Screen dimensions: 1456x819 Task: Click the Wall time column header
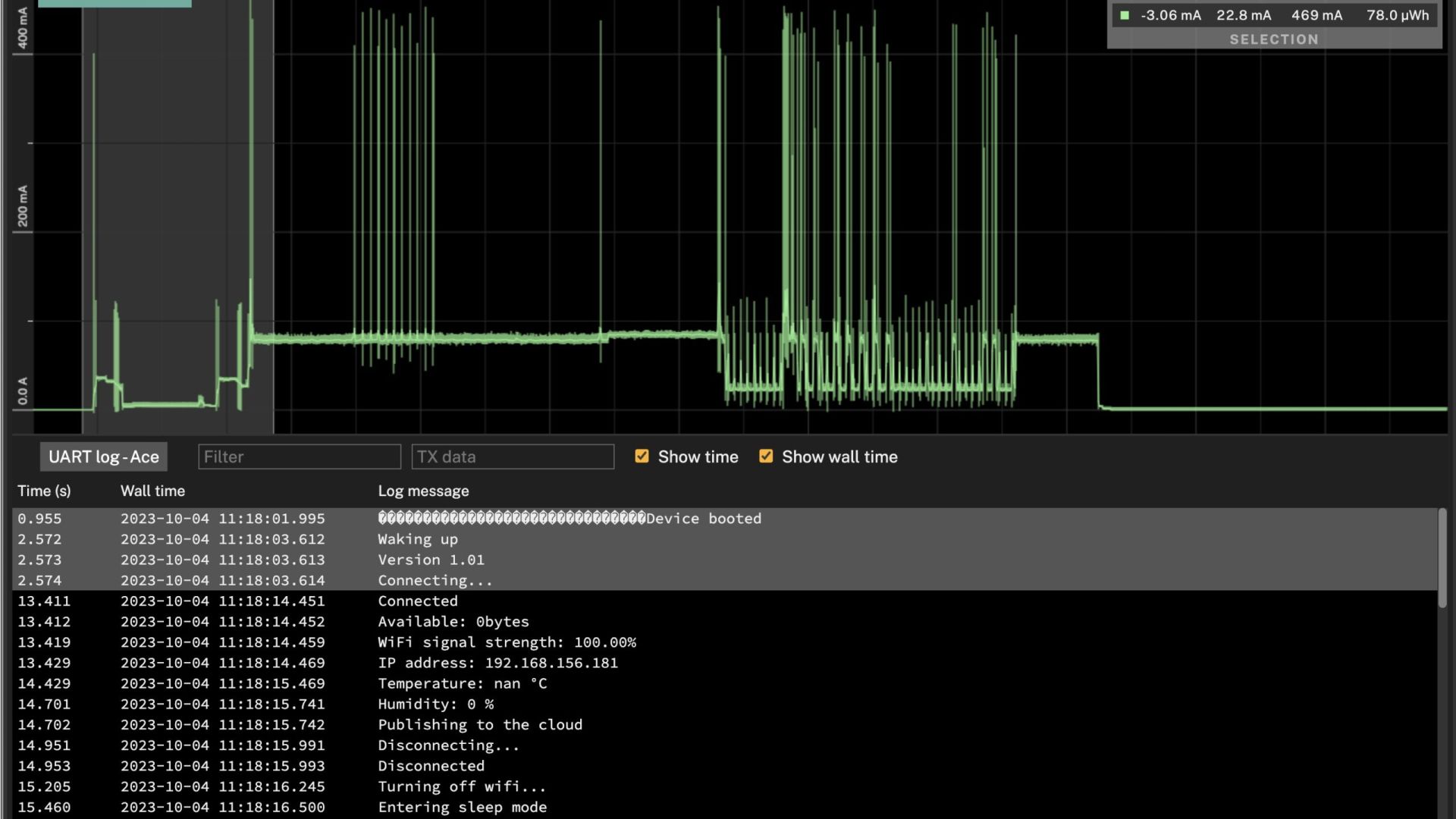[152, 491]
